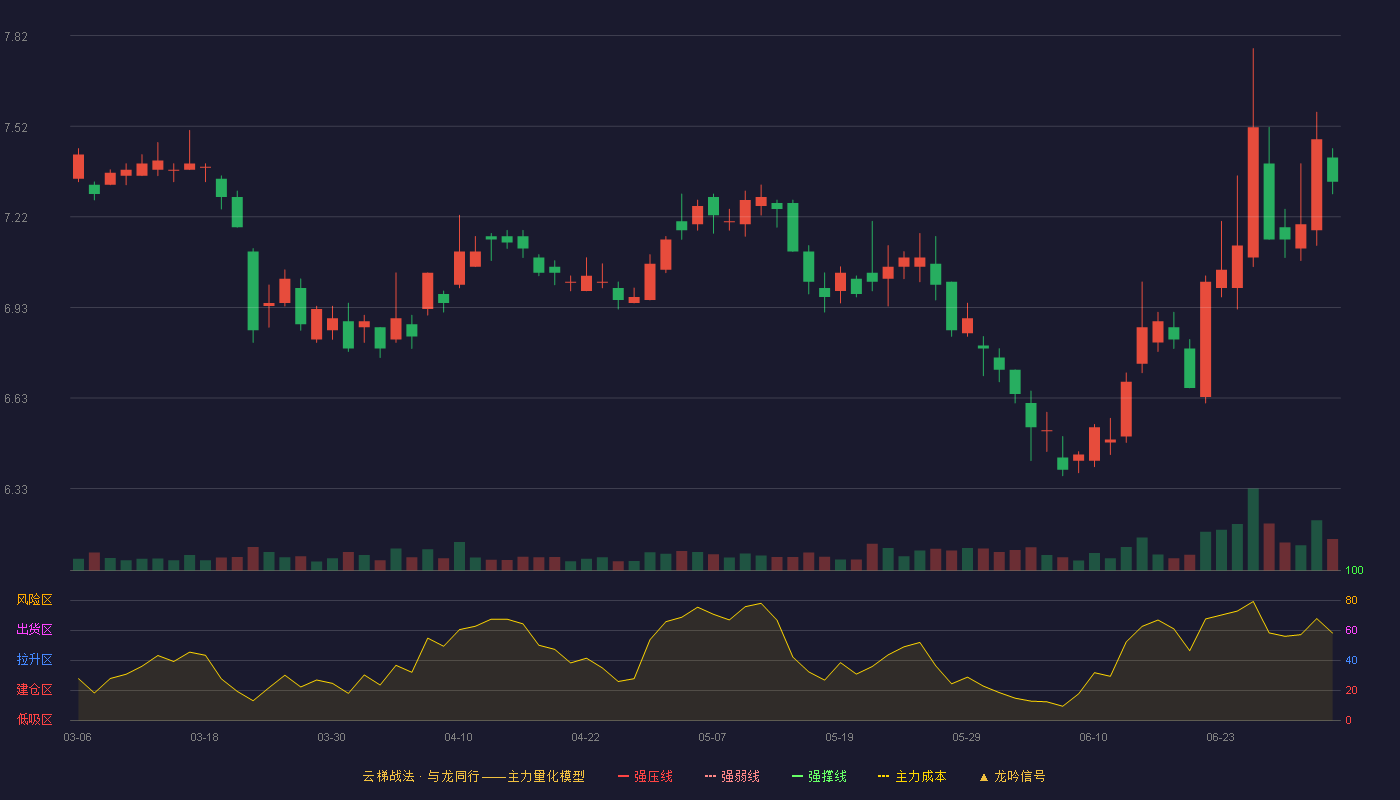1400x800 pixels.
Task: Click the 6.63 price axis label
Action: (x=16, y=399)
